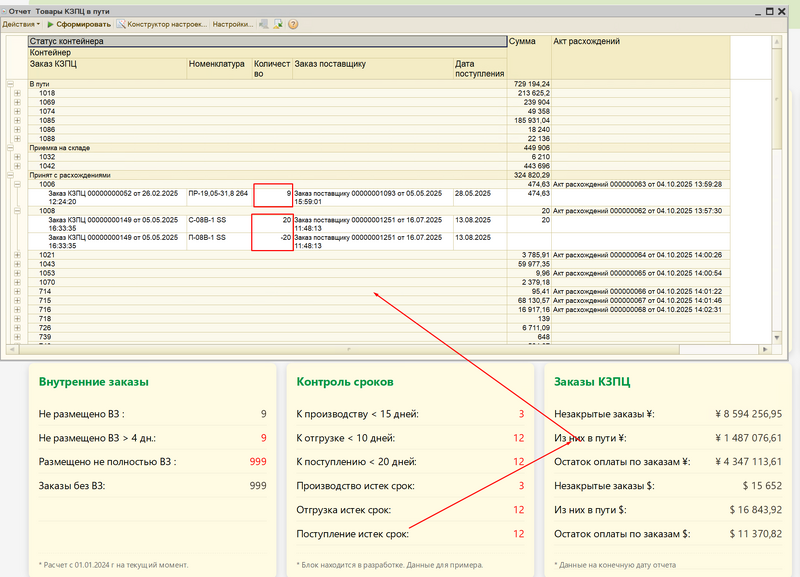This screenshot has height=577, width=800.
Task: Click the Дата поступления column header
Action: click(x=480, y=68)
